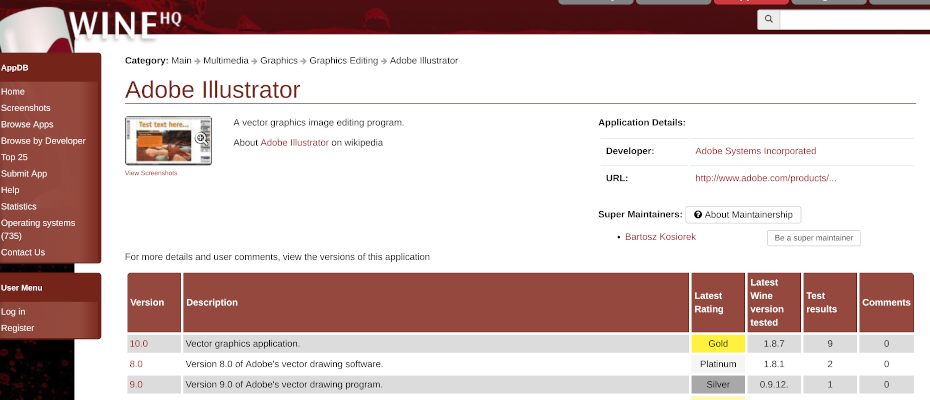Open Adobe Illustrator wikipedia link
This screenshot has width=930, height=400.
[x=294, y=142]
